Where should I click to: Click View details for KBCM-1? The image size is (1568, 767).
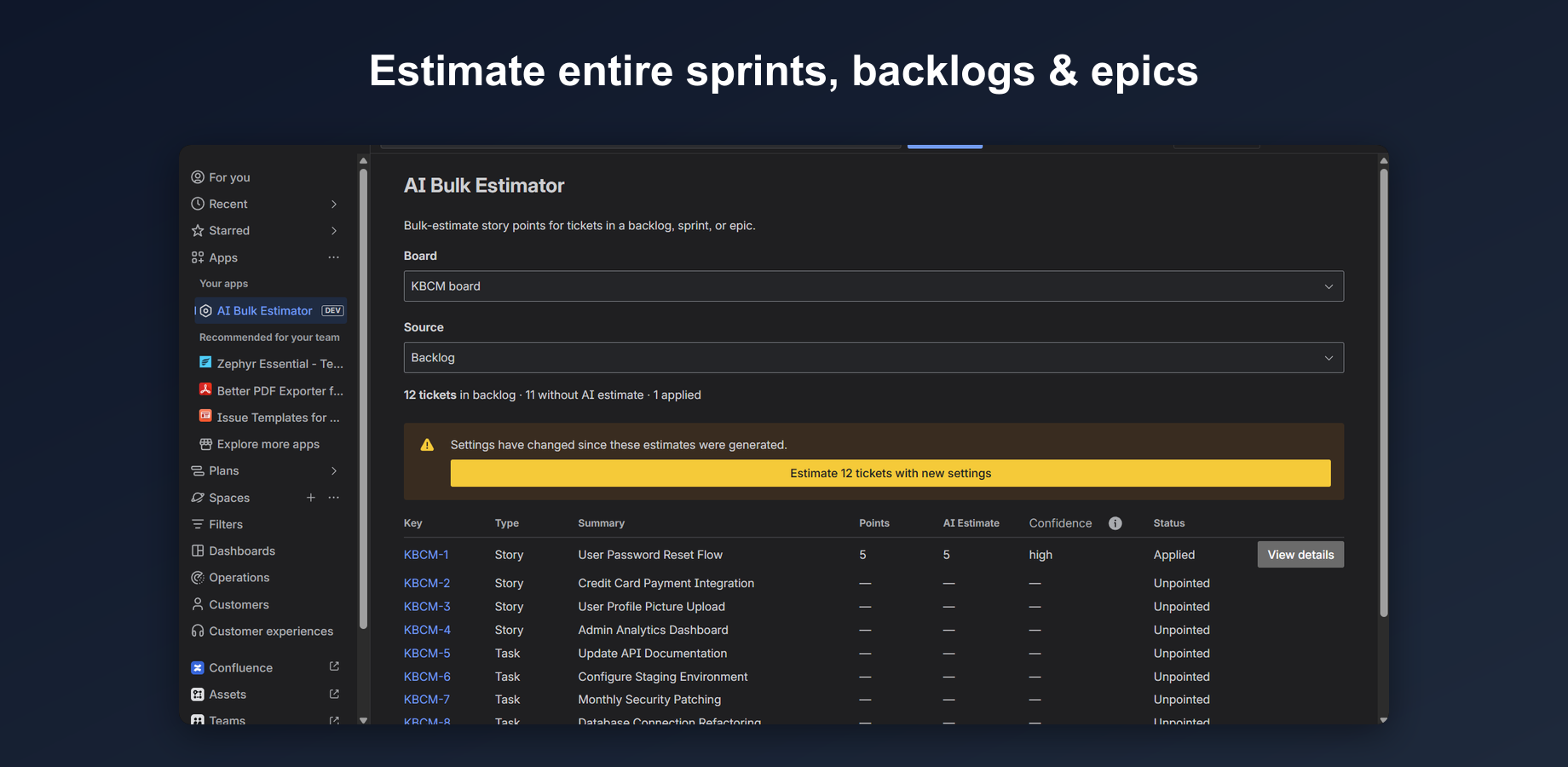1300,555
